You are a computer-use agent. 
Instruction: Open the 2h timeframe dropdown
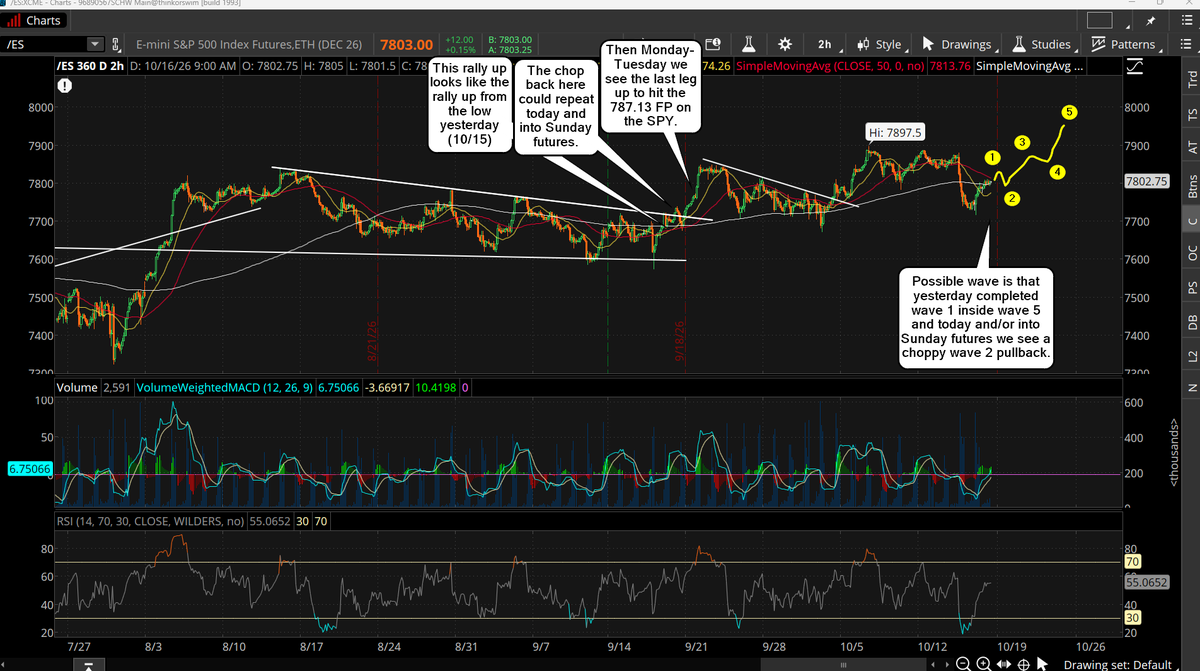coord(824,44)
